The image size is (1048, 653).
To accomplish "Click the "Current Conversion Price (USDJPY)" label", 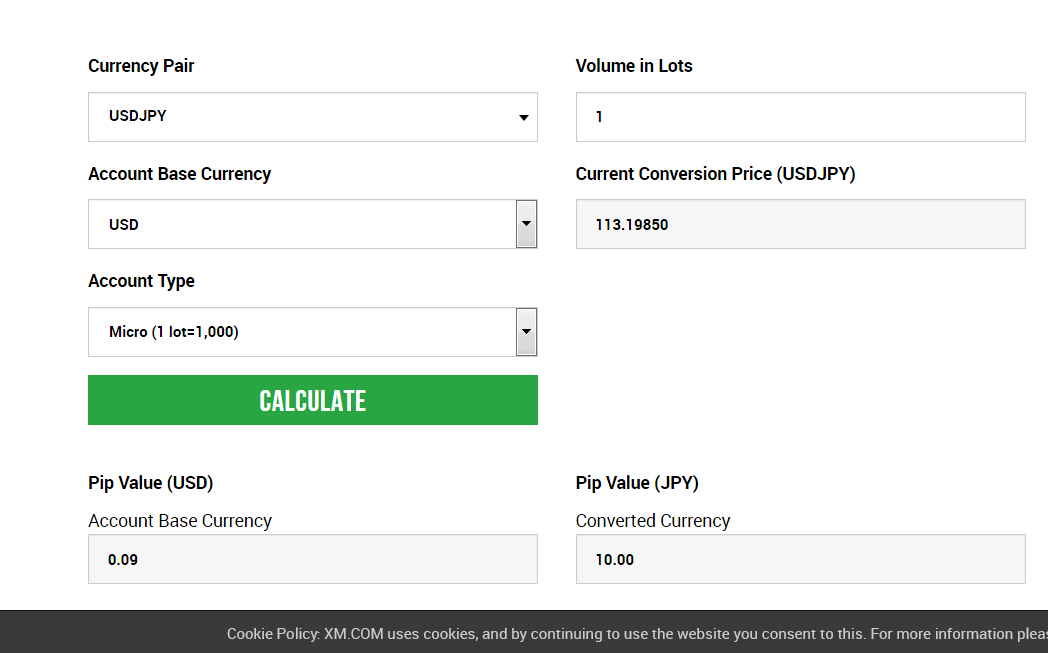I will 715,174.
